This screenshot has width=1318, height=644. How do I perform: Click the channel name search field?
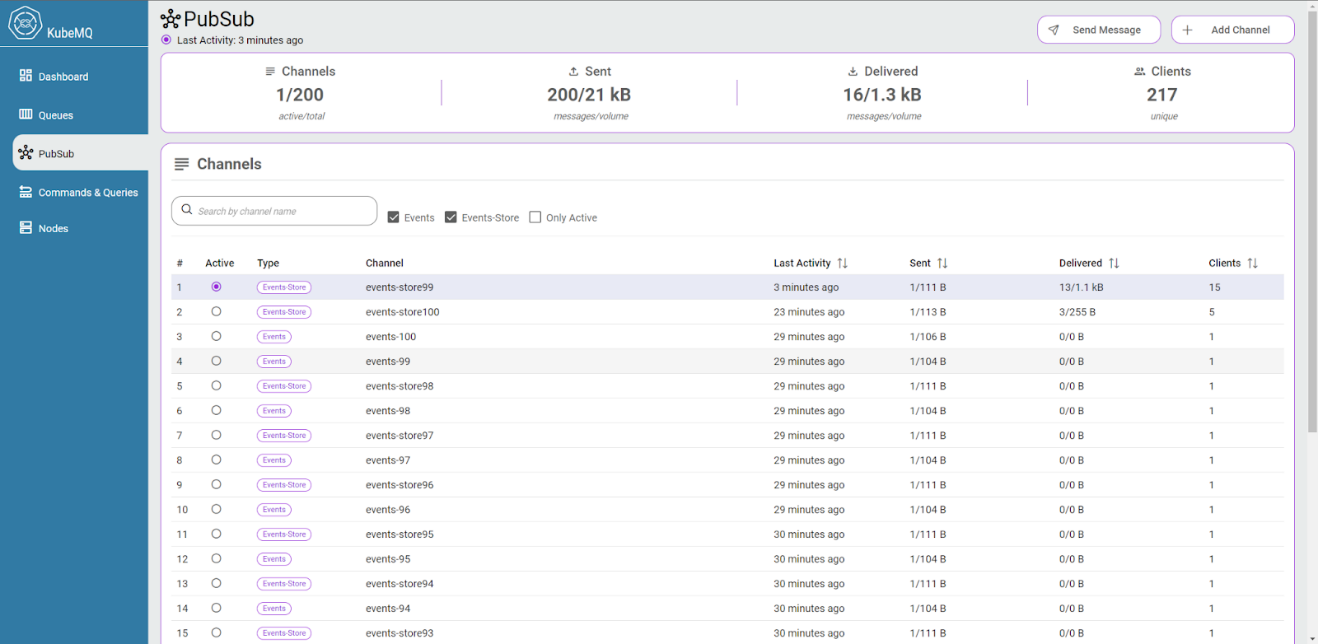tap(274, 211)
